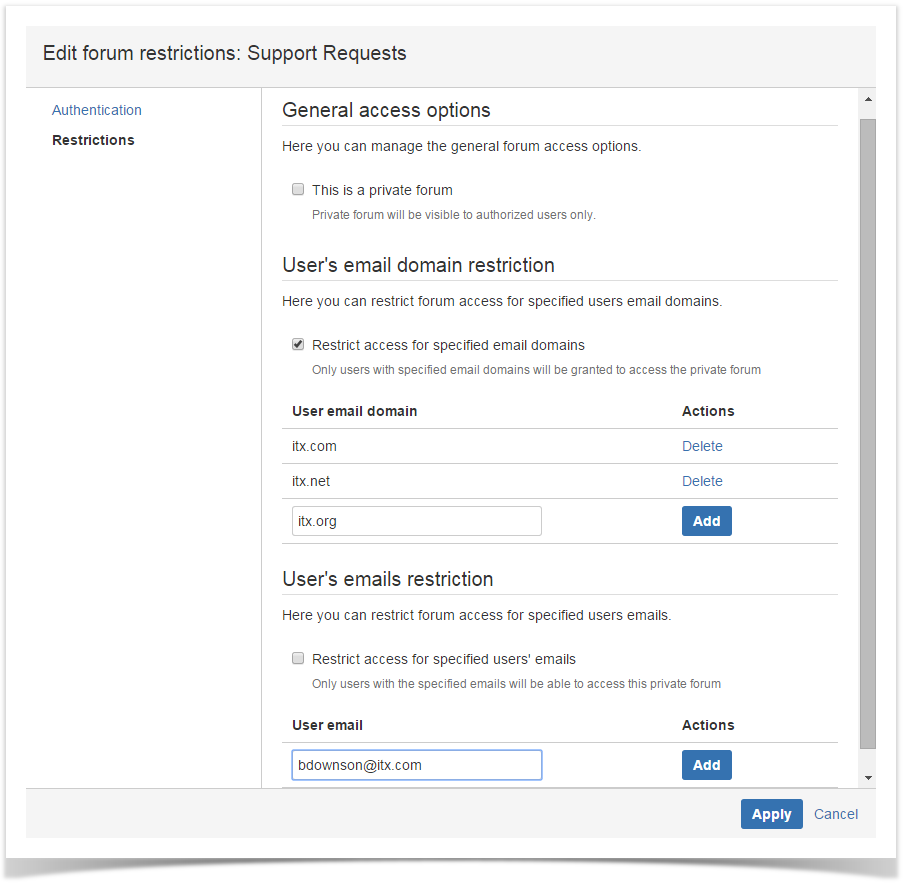Select the Restrictions tab in sidebar

[93, 140]
